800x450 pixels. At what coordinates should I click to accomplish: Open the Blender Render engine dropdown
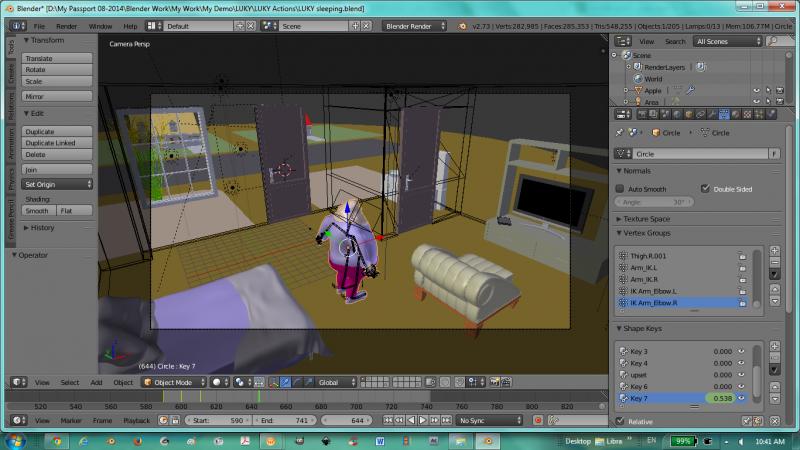click(x=414, y=26)
